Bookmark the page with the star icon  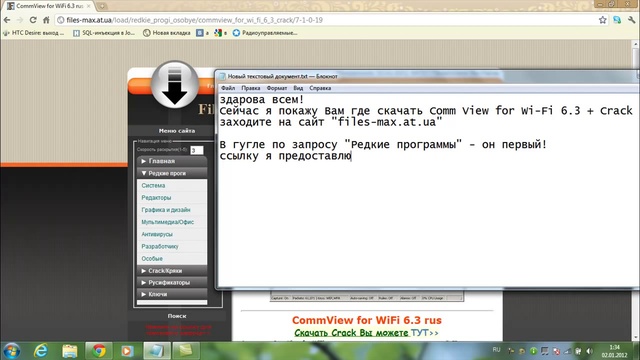coord(602,20)
